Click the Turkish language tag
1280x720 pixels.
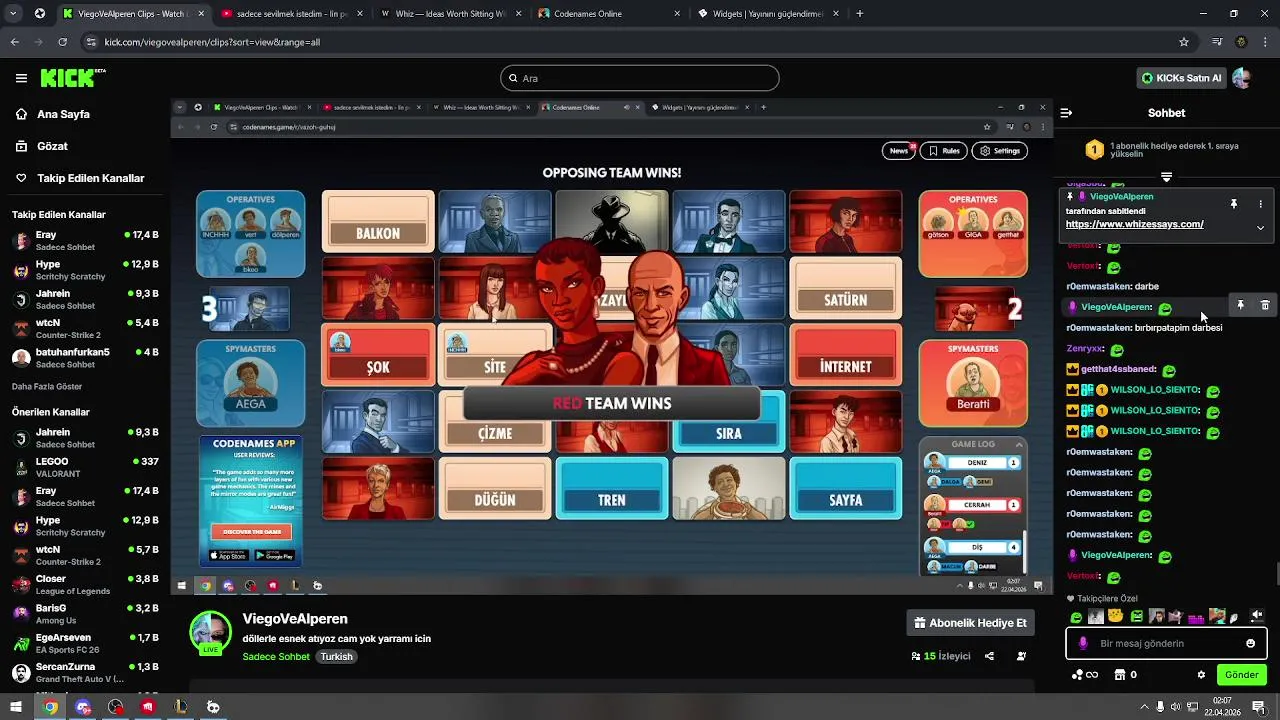(336, 657)
